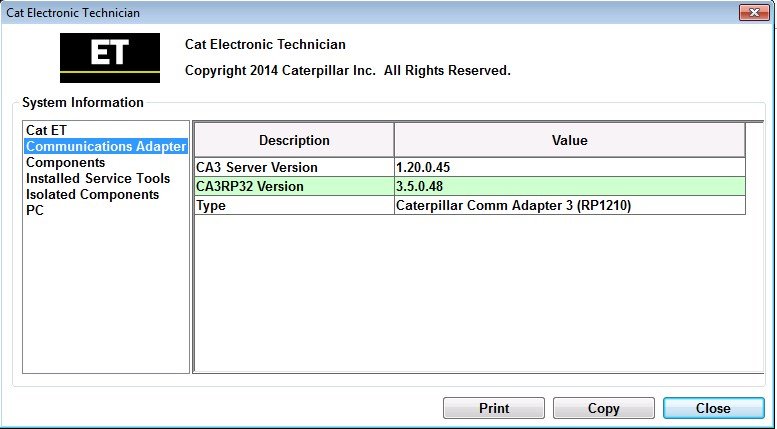Click the Print button
777x429 pixels.
coord(494,408)
